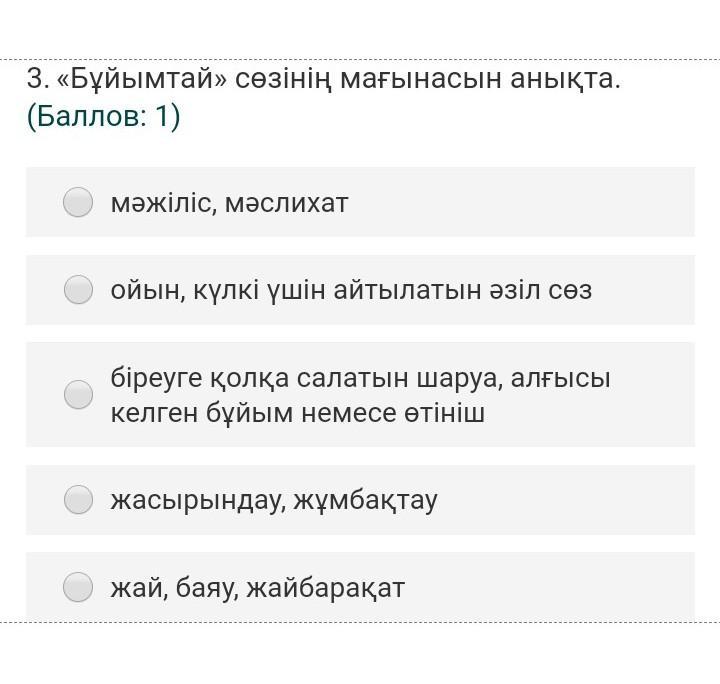Image resolution: width=720 pixels, height=684 pixels.
Task: Click the answer text «жай, баяу, жайбарақат»
Action: tap(257, 587)
